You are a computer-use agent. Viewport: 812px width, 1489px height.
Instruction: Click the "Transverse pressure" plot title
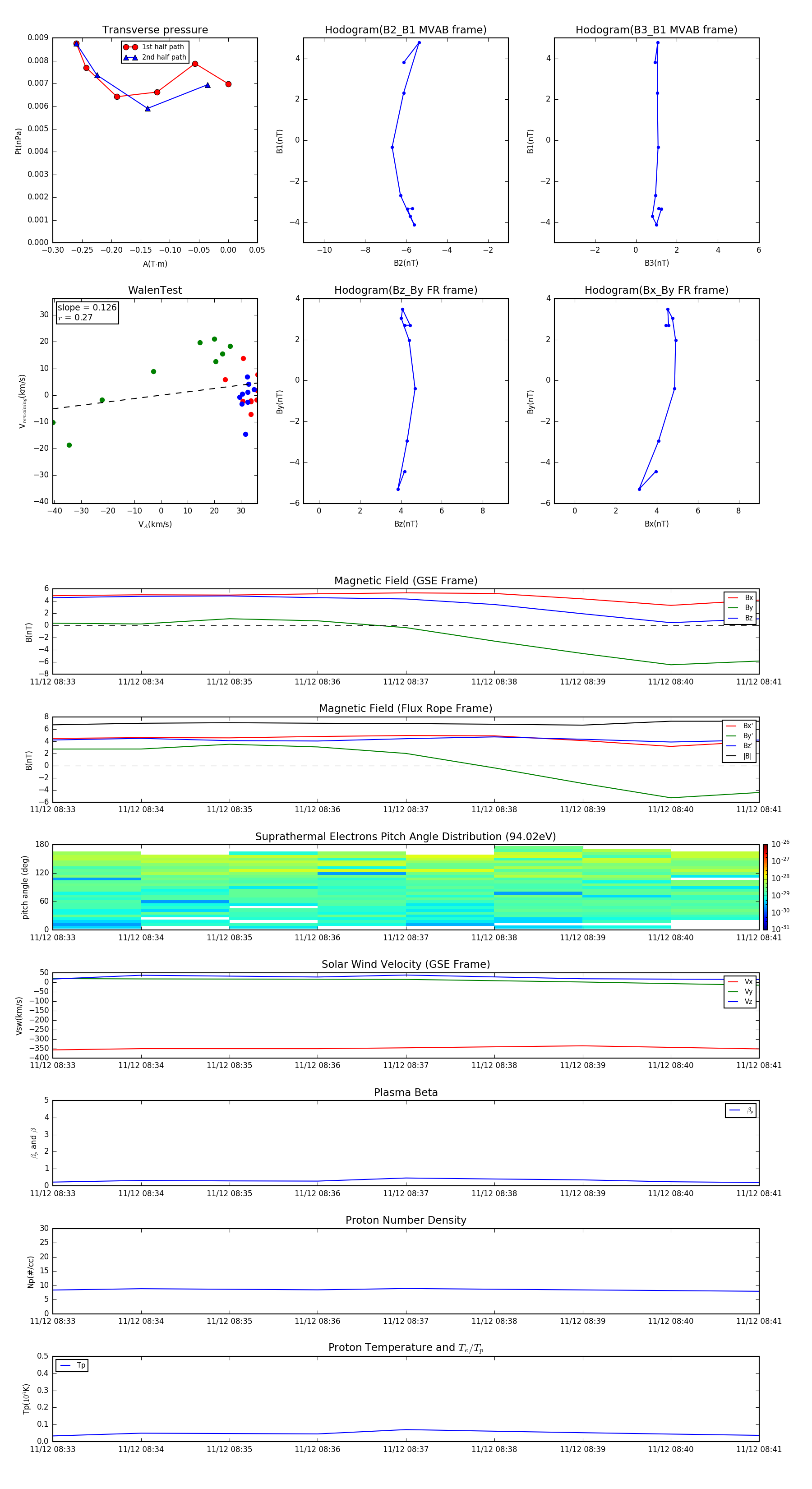[x=155, y=30]
